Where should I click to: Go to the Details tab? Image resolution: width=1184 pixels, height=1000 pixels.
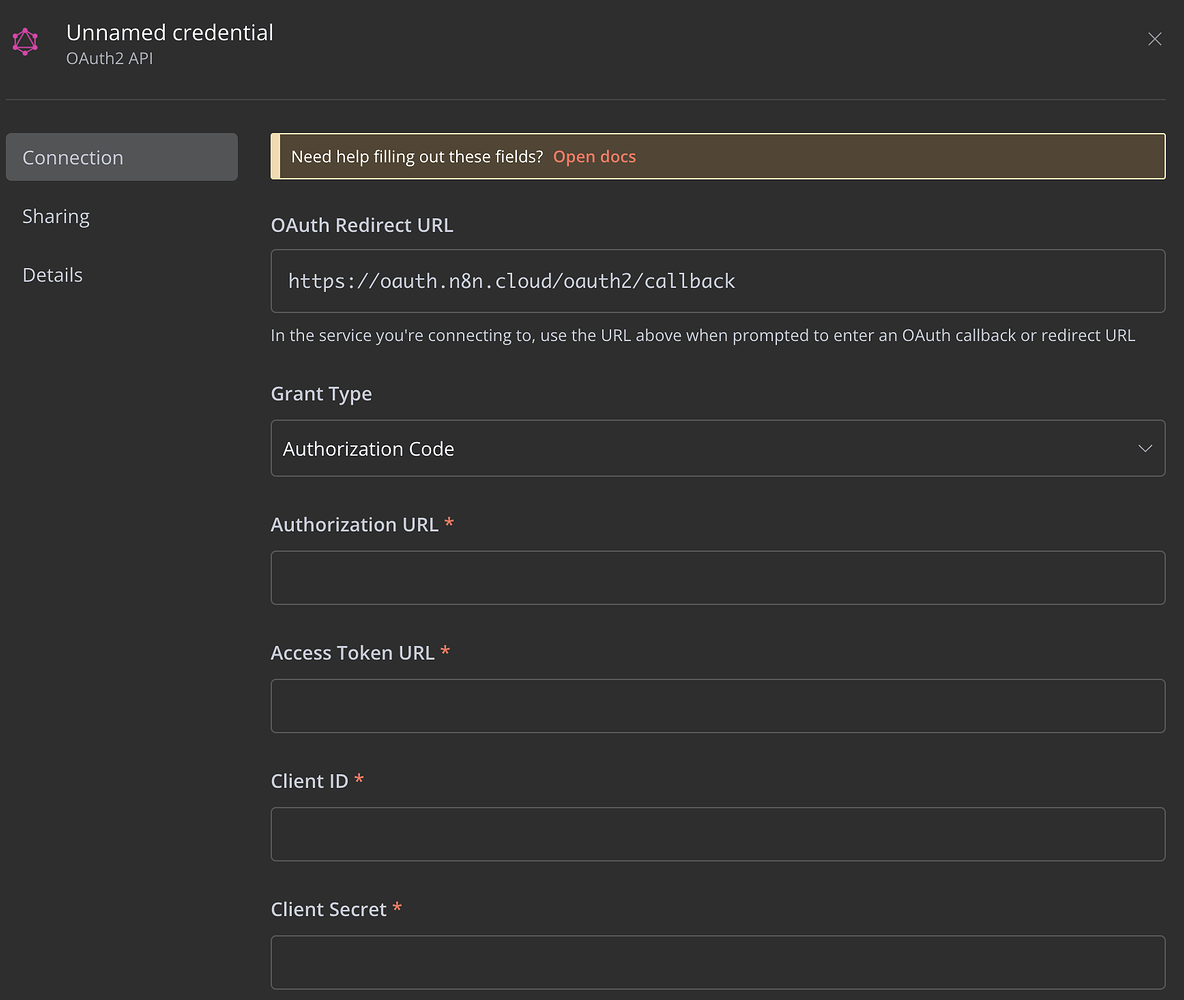coord(52,275)
